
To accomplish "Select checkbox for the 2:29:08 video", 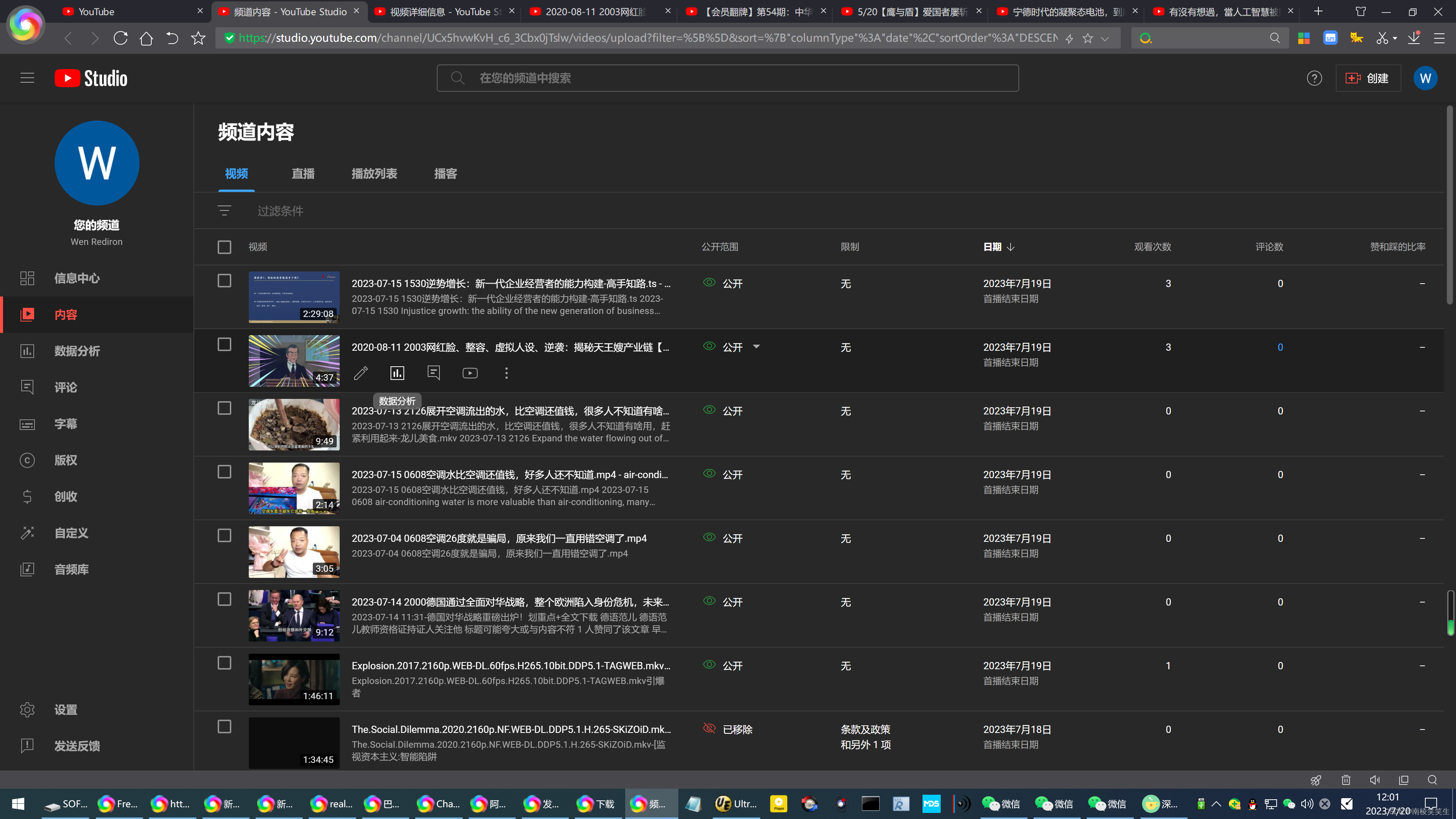I will 224,281.
